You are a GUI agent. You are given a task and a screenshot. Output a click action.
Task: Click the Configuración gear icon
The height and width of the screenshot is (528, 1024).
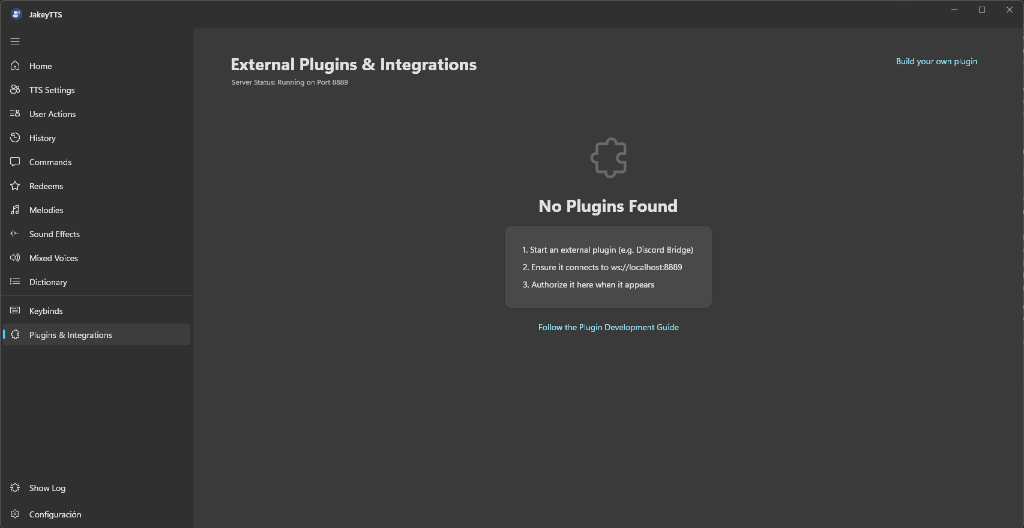(15, 514)
